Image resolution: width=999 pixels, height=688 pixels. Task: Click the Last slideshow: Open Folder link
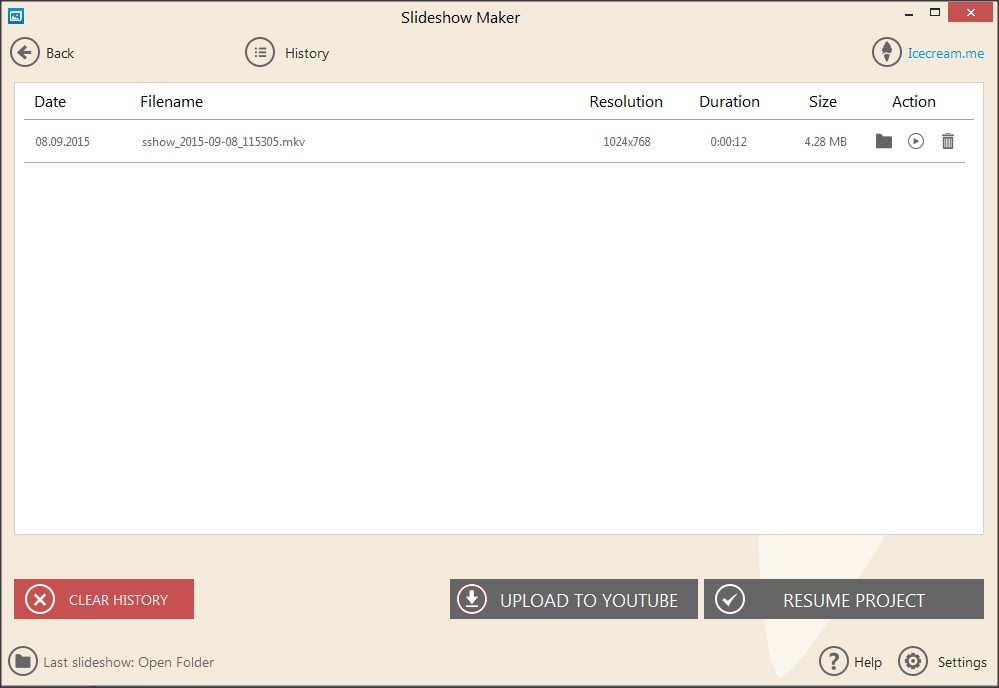[127, 661]
